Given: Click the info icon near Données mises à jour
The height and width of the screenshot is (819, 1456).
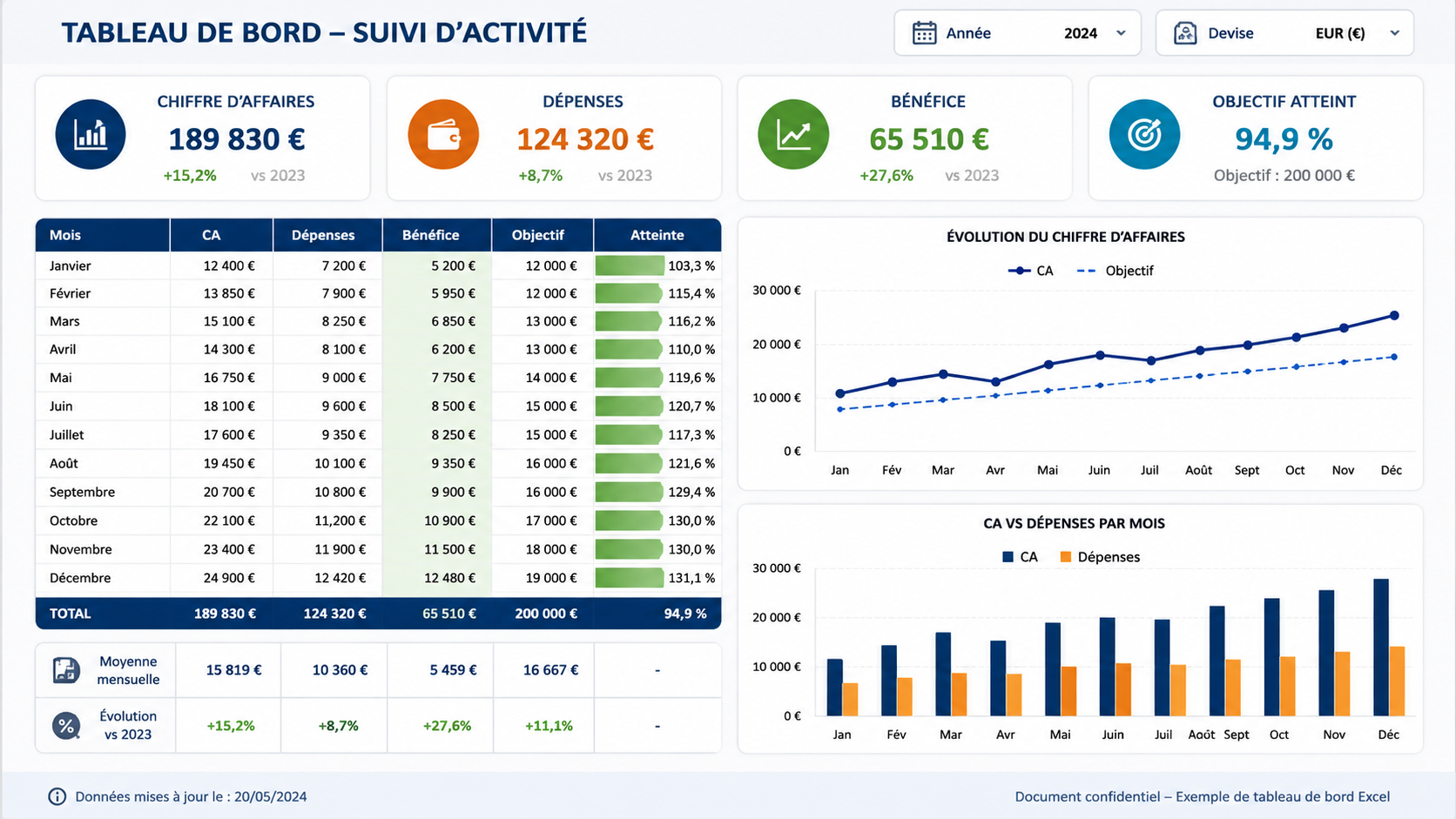Looking at the screenshot, I should (57, 796).
